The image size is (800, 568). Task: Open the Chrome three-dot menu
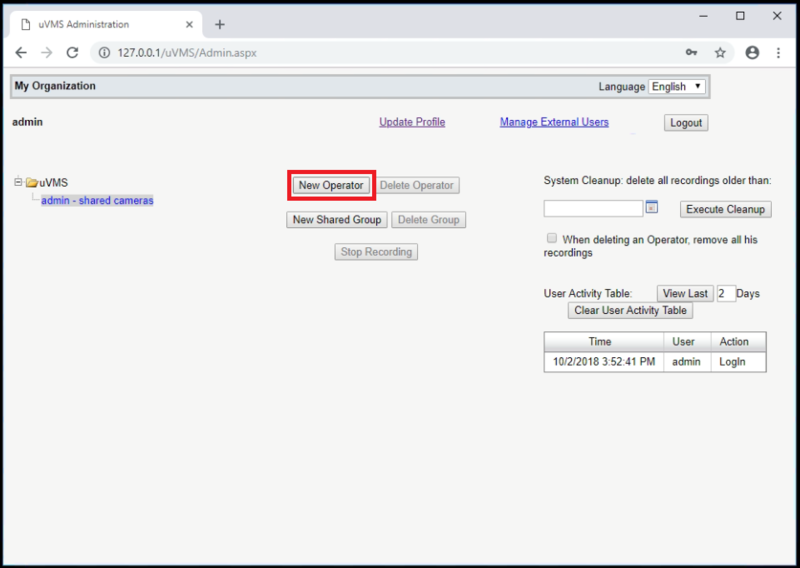[x=778, y=53]
